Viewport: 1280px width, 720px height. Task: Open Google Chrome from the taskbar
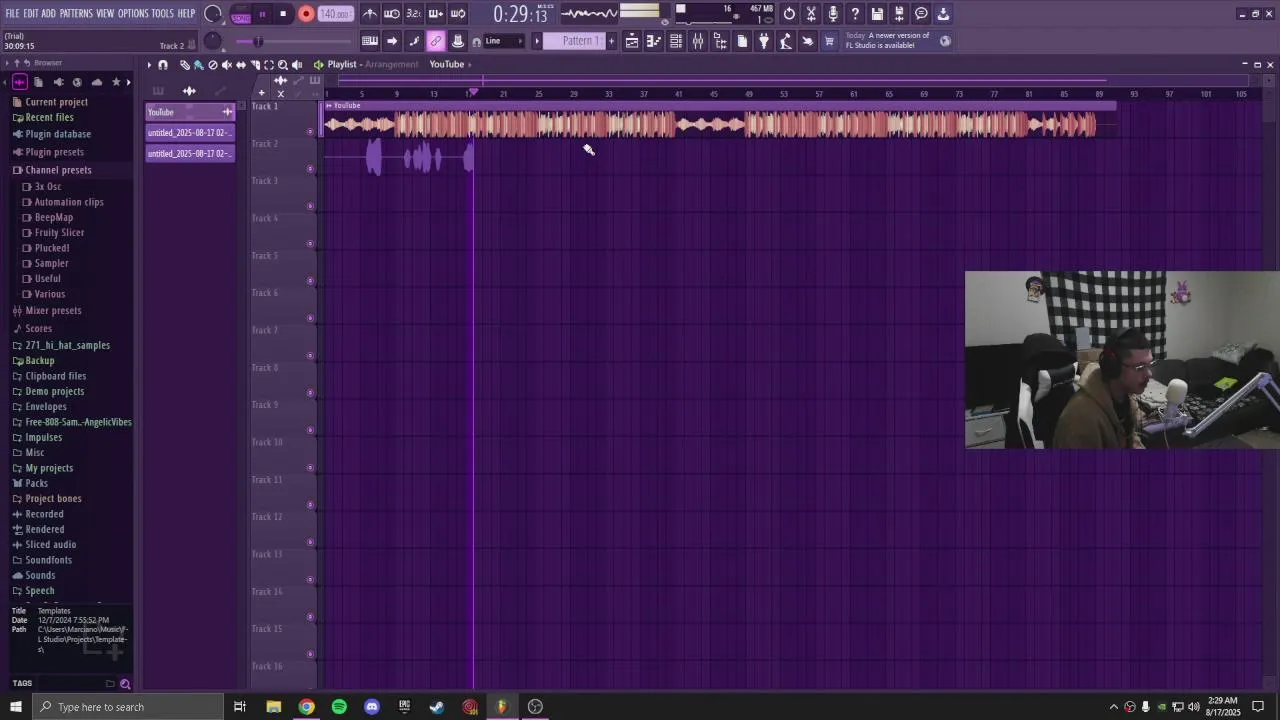306,707
